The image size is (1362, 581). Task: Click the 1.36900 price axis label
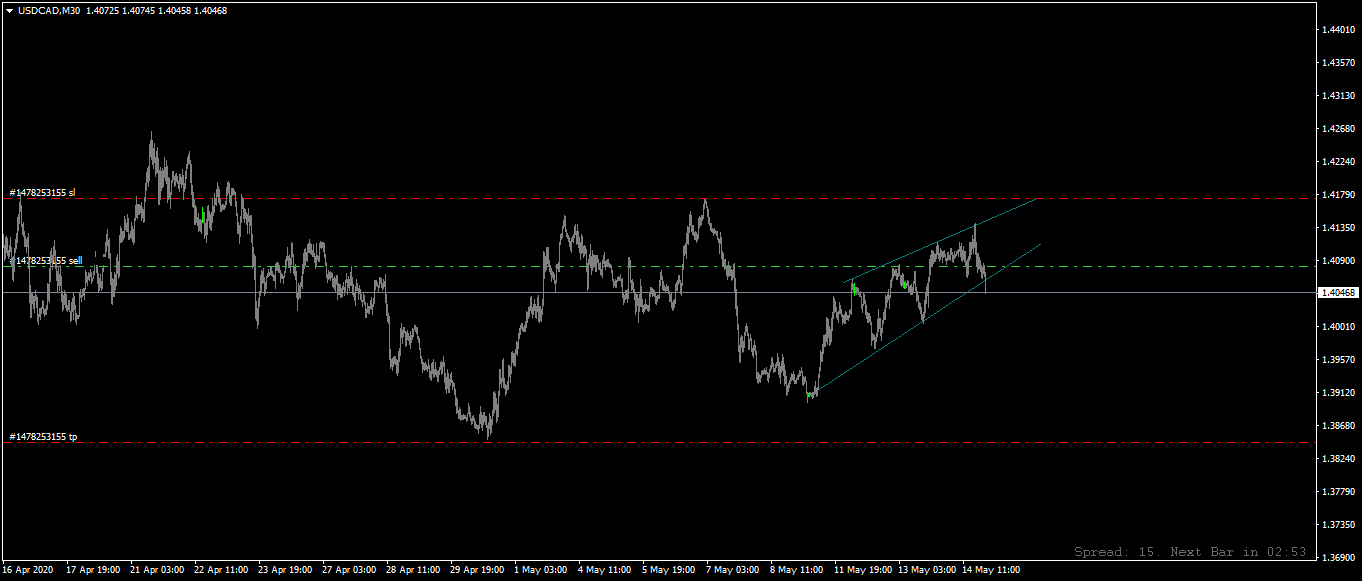(x=1338, y=558)
